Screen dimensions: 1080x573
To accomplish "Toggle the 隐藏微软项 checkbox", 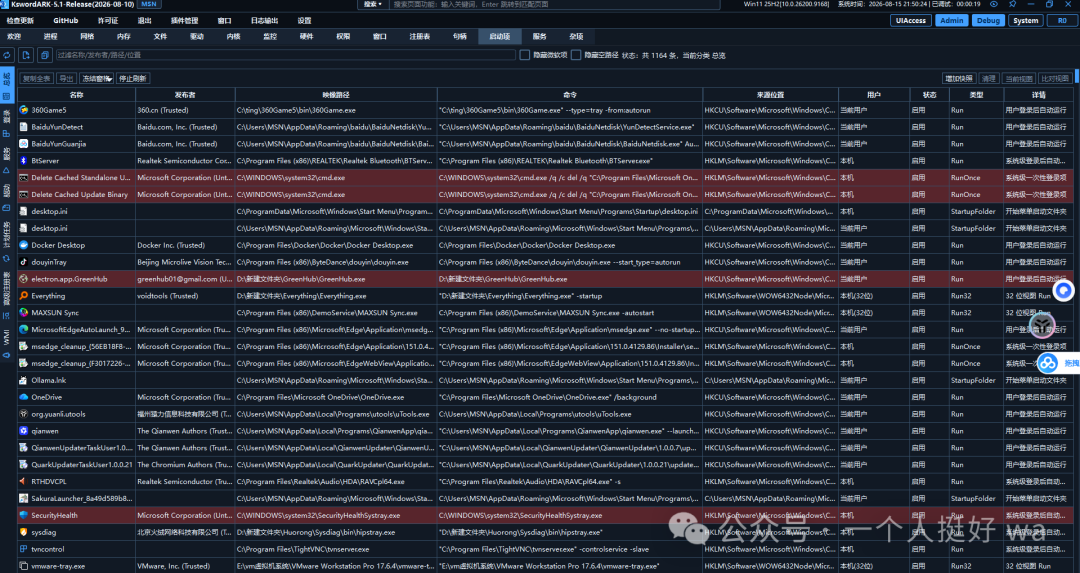I will click(525, 55).
